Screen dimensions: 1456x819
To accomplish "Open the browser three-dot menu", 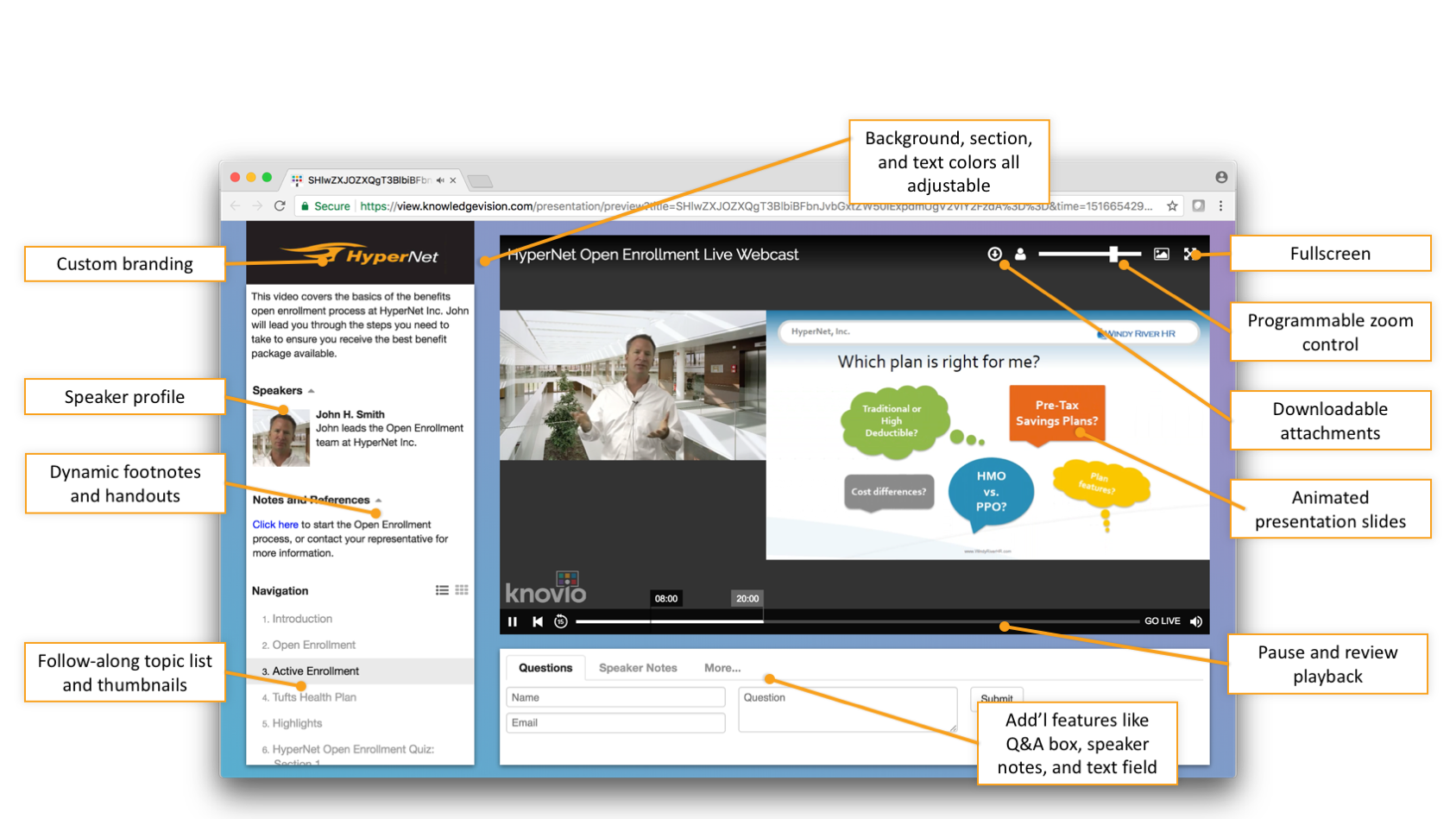I will (x=1220, y=206).
